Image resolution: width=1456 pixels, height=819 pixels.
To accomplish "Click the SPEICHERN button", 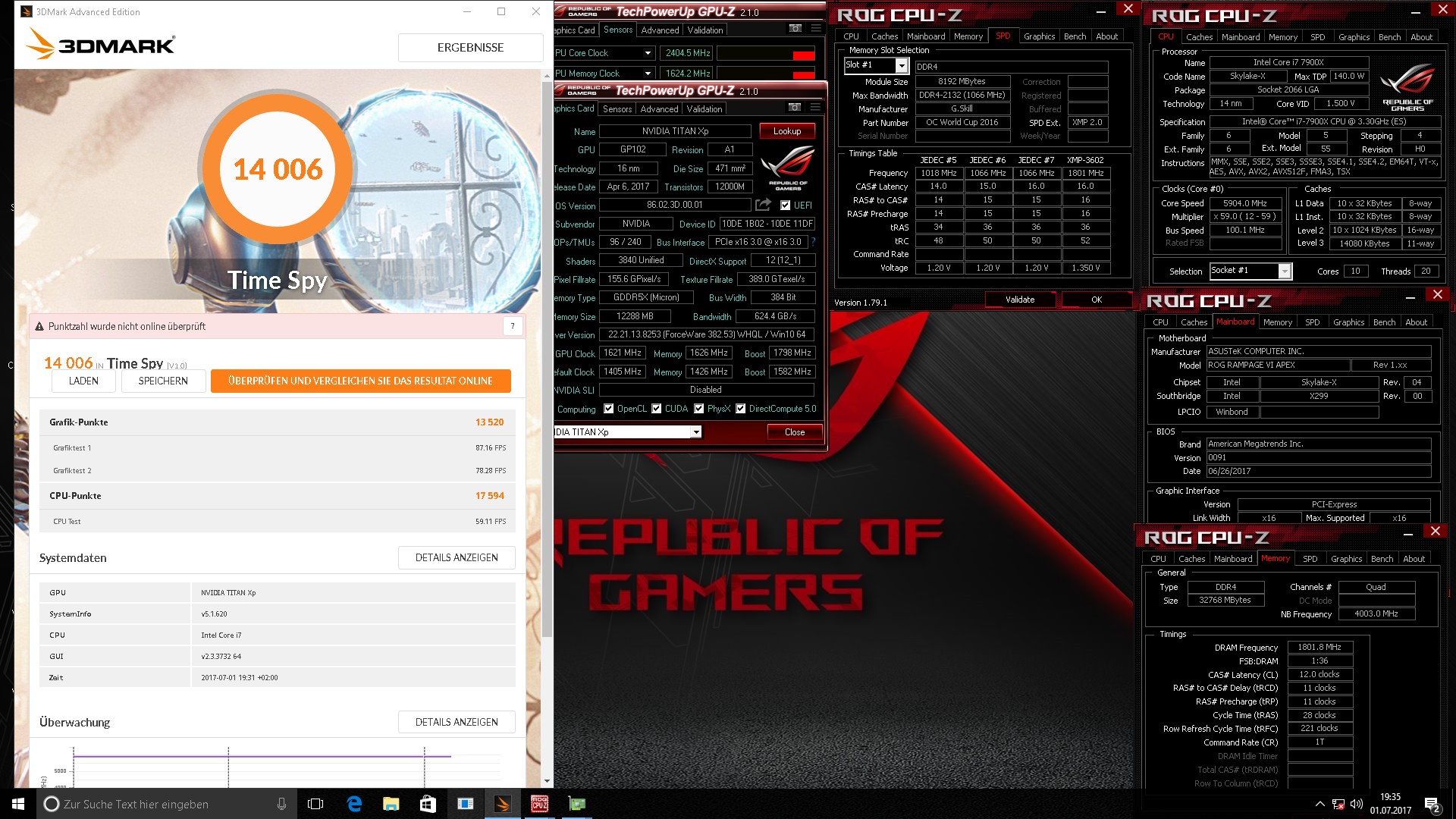I will pyautogui.click(x=163, y=381).
